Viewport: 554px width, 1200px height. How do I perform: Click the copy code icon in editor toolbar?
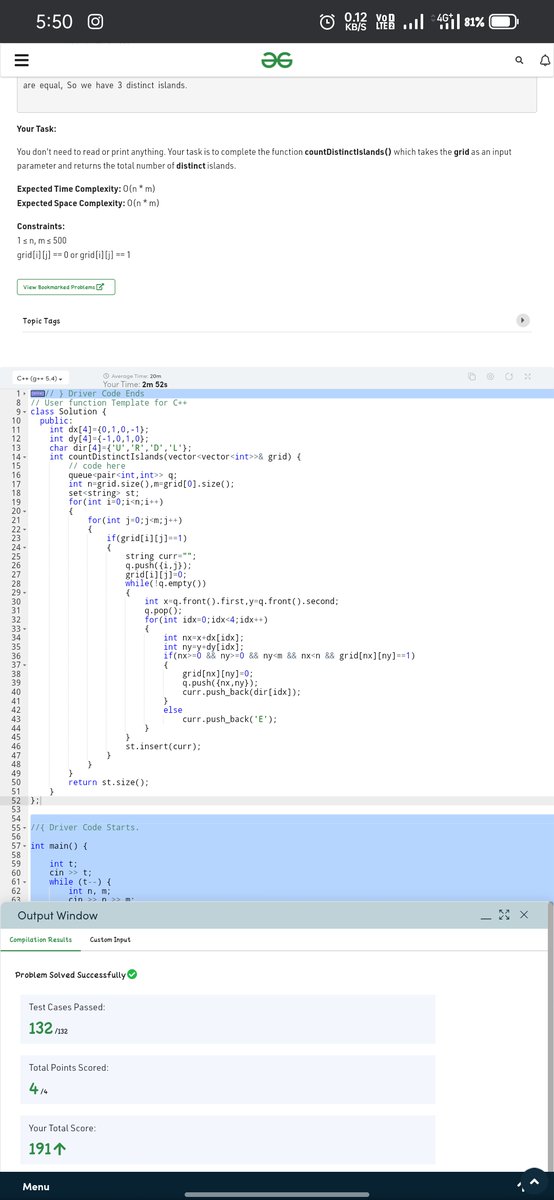point(473,377)
